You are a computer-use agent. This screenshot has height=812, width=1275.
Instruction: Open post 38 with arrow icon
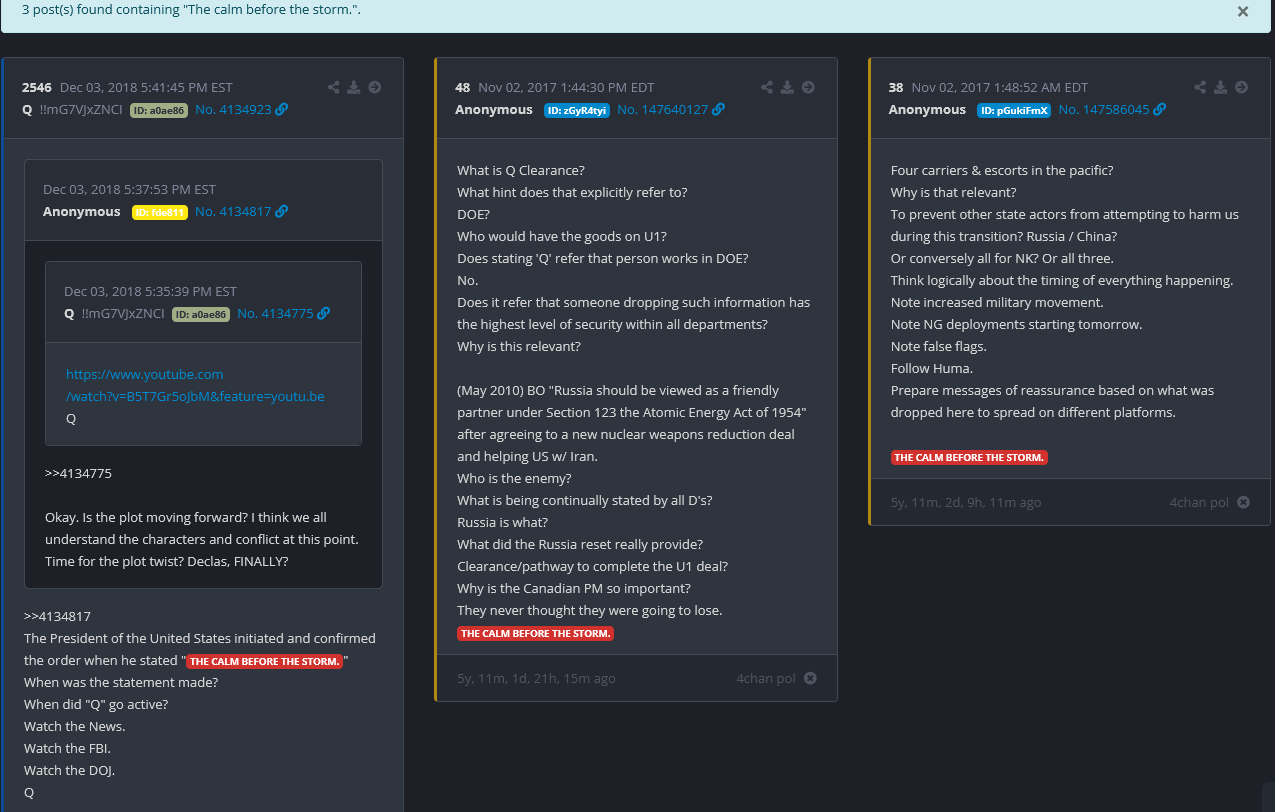pyautogui.click(x=1241, y=87)
